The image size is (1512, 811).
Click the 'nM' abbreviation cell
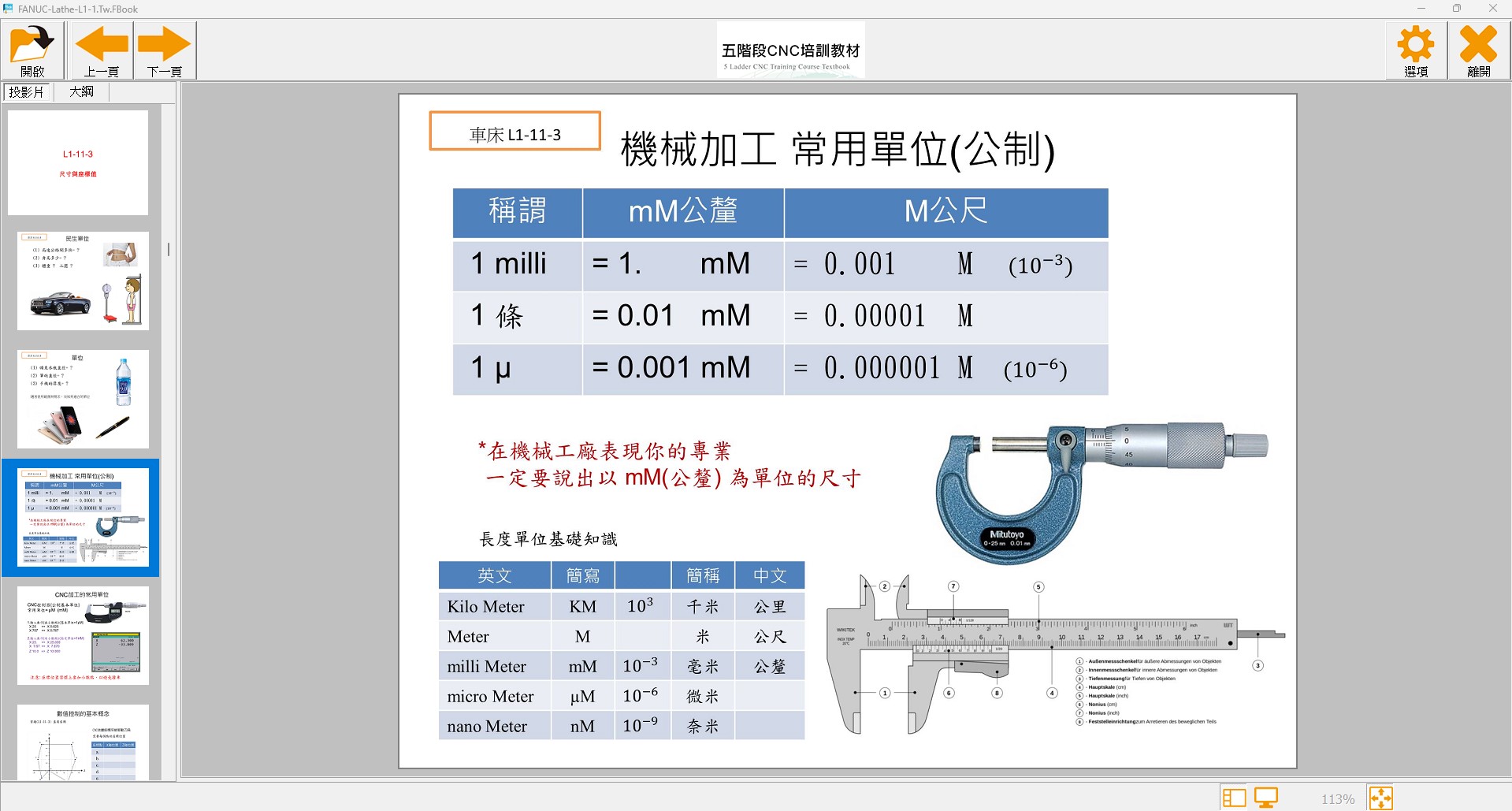583,726
